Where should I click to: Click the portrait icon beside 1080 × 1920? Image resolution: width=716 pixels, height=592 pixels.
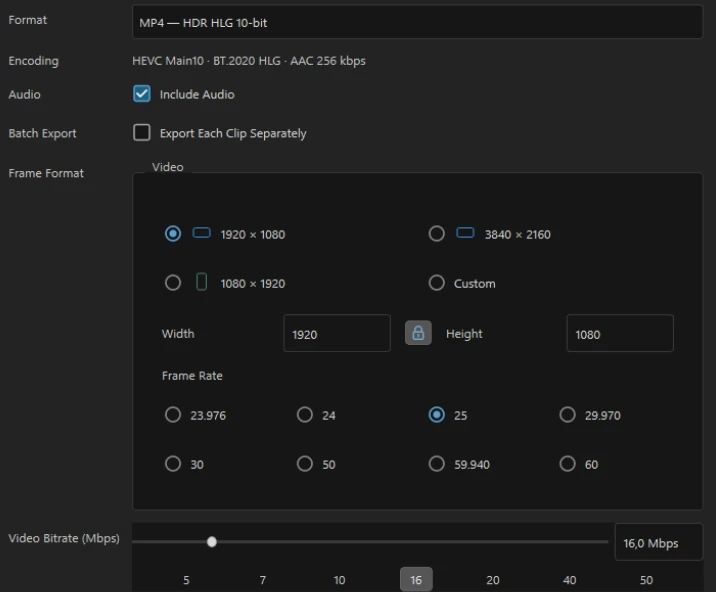[201, 282]
